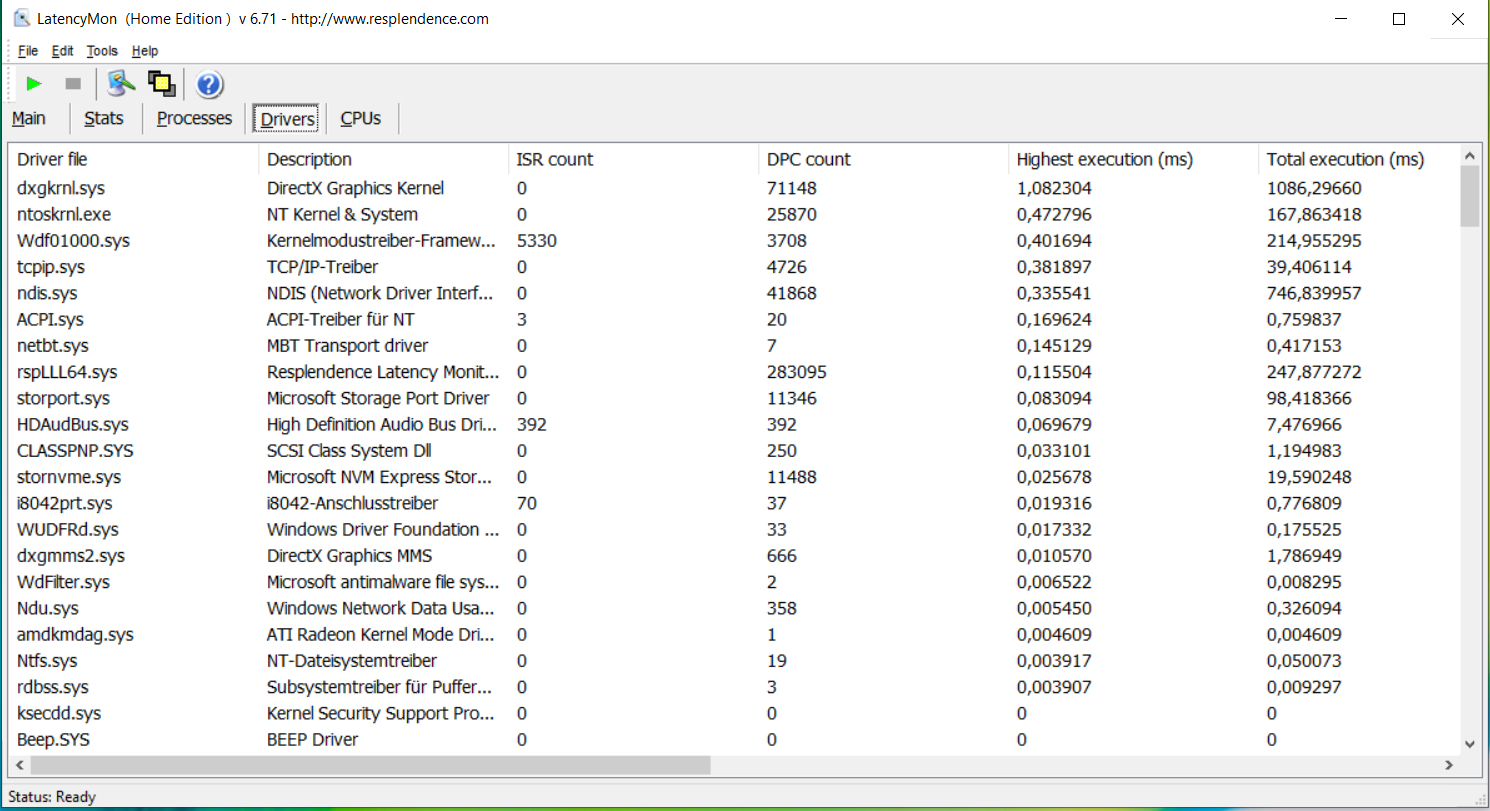Image resolution: width=1490 pixels, height=811 pixels.
Task: Select the WUDFRd.sys row
Action: tap(735, 530)
